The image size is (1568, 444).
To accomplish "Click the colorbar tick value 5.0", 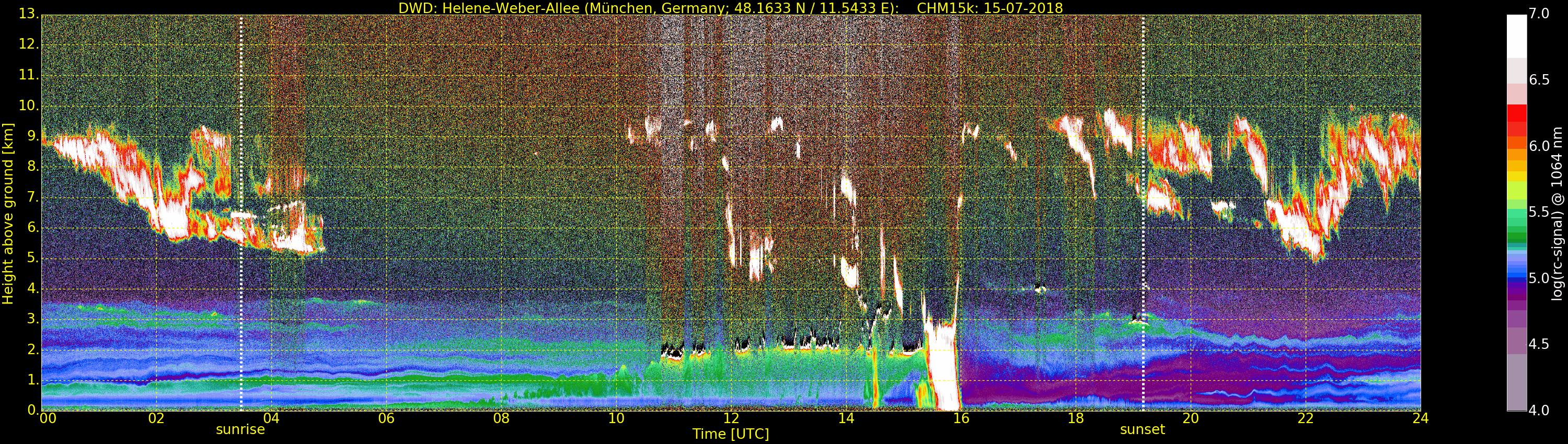I will (1539, 278).
